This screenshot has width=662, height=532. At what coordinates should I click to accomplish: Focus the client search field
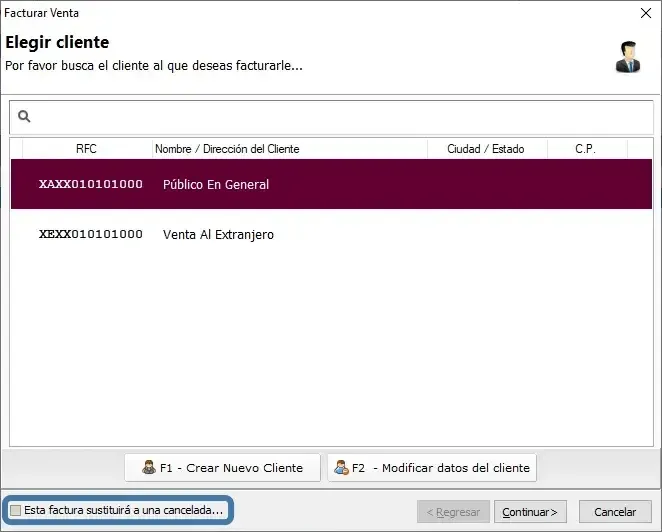click(331, 117)
